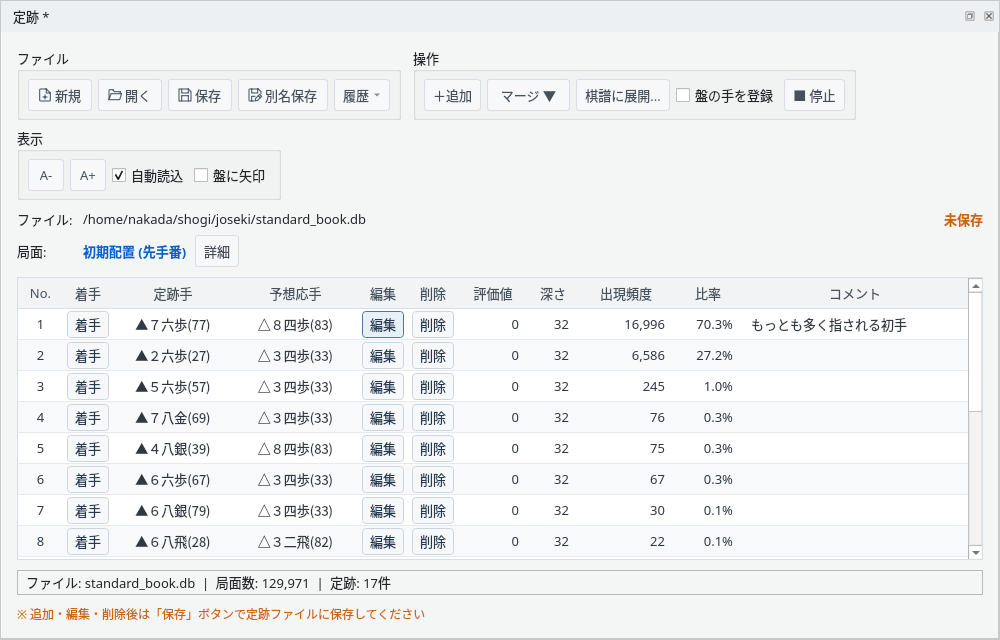Click 着手 for ▲５六歩(57) row
Screen dimensions: 1000x640
click(x=88, y=386)
